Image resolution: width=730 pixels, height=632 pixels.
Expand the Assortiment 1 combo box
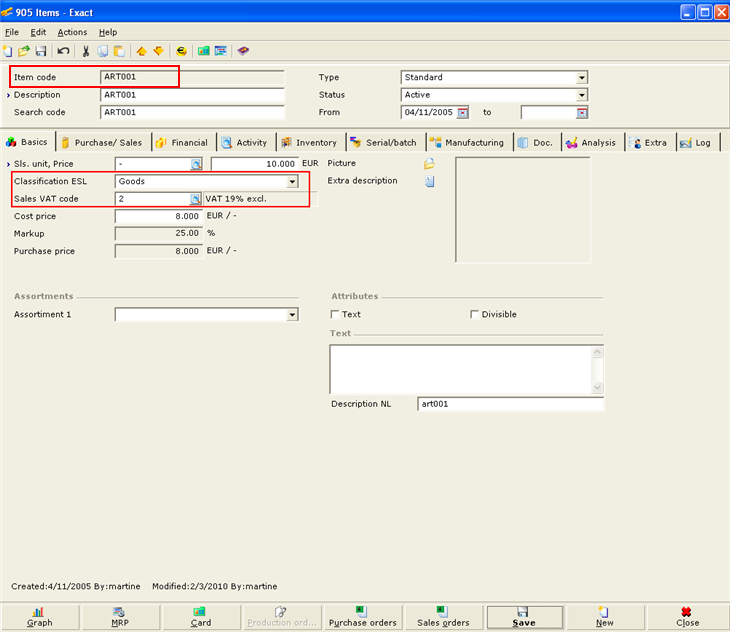click(x=292, y=315)
